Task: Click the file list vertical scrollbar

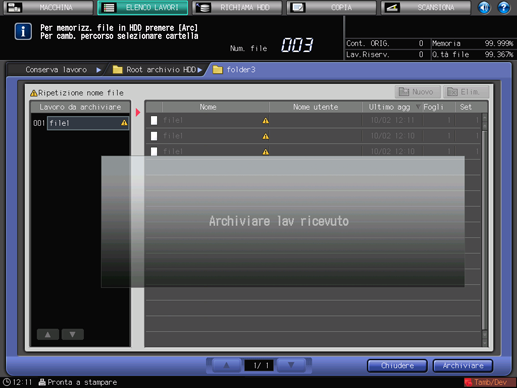Action: 485,230
